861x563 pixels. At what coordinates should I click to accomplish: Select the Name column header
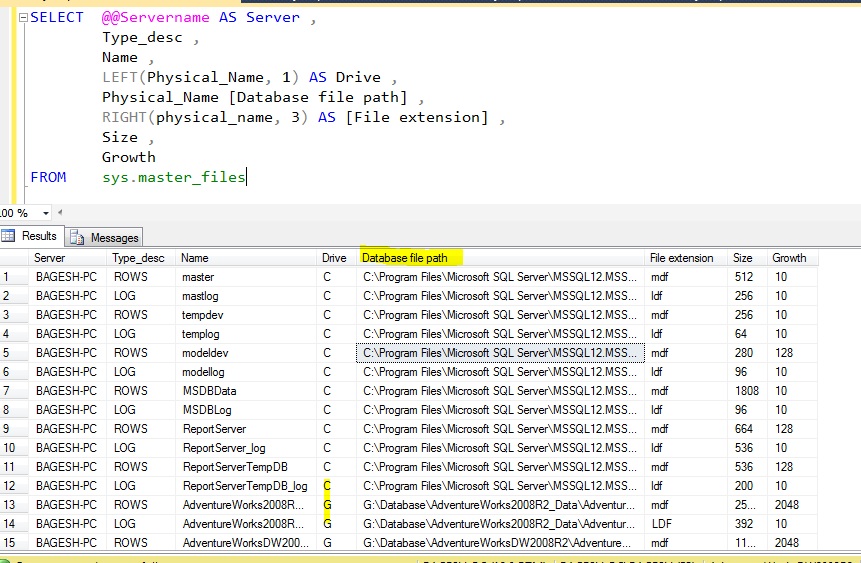[246, 258]
